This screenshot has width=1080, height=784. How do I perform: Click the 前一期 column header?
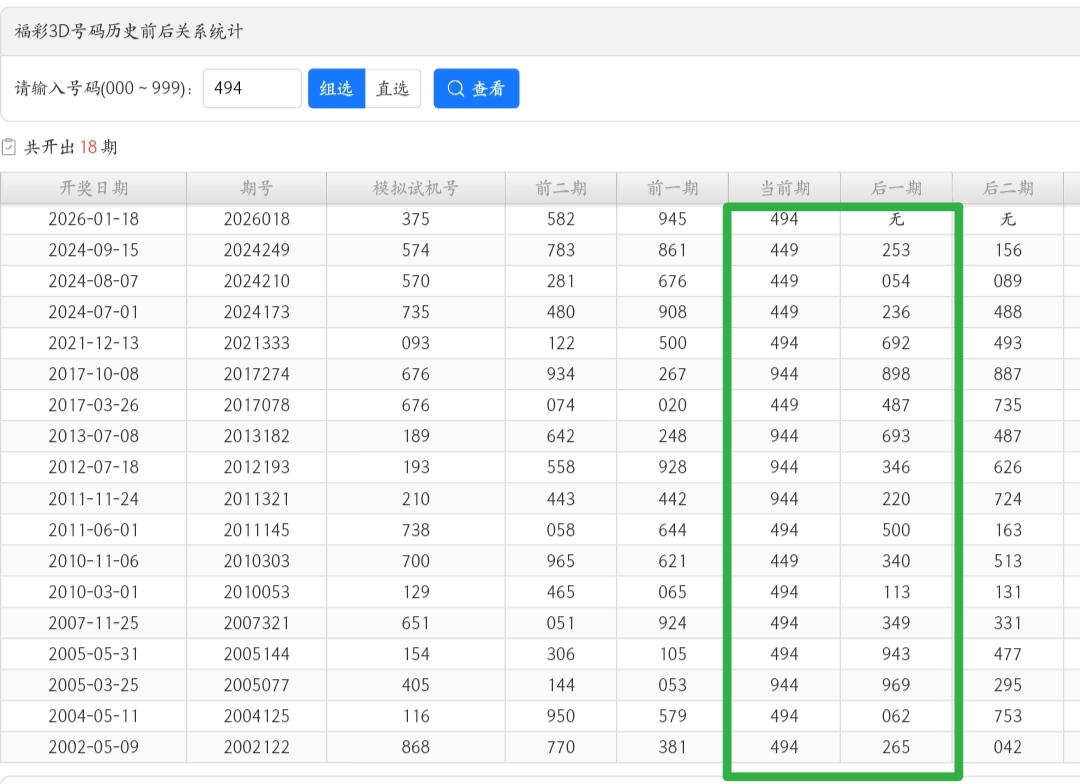click(x=673, y=188)
